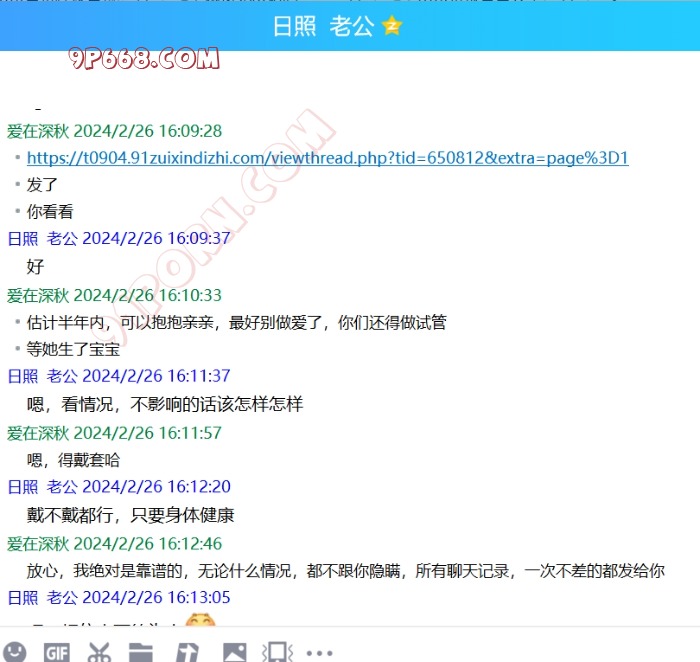Click the reply message 好

(36, 267)
